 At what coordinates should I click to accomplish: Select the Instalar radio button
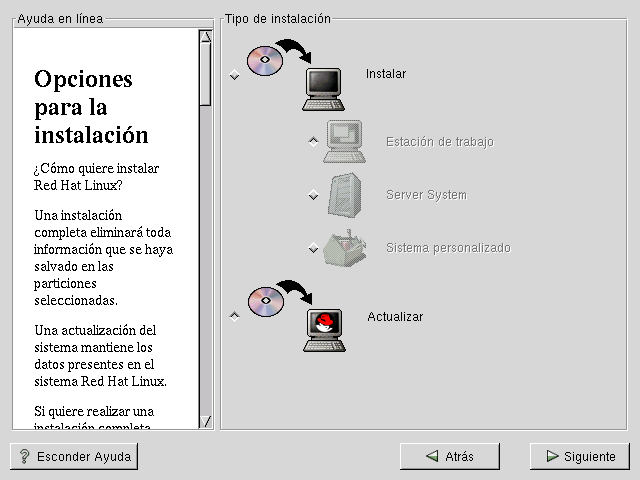(234, 75)
